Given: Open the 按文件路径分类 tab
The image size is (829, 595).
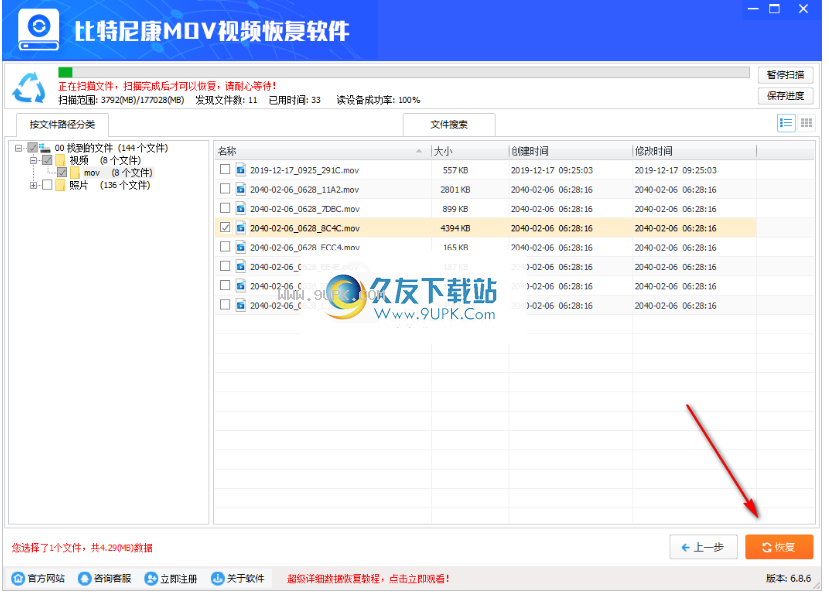Looking at the screenshot, I should click(62, 125).
